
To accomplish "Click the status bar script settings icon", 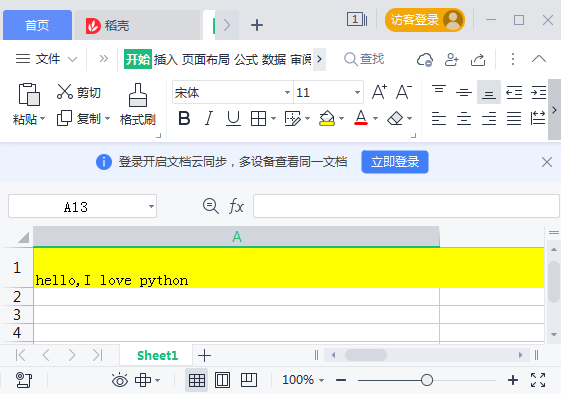I will click(24, 380).
